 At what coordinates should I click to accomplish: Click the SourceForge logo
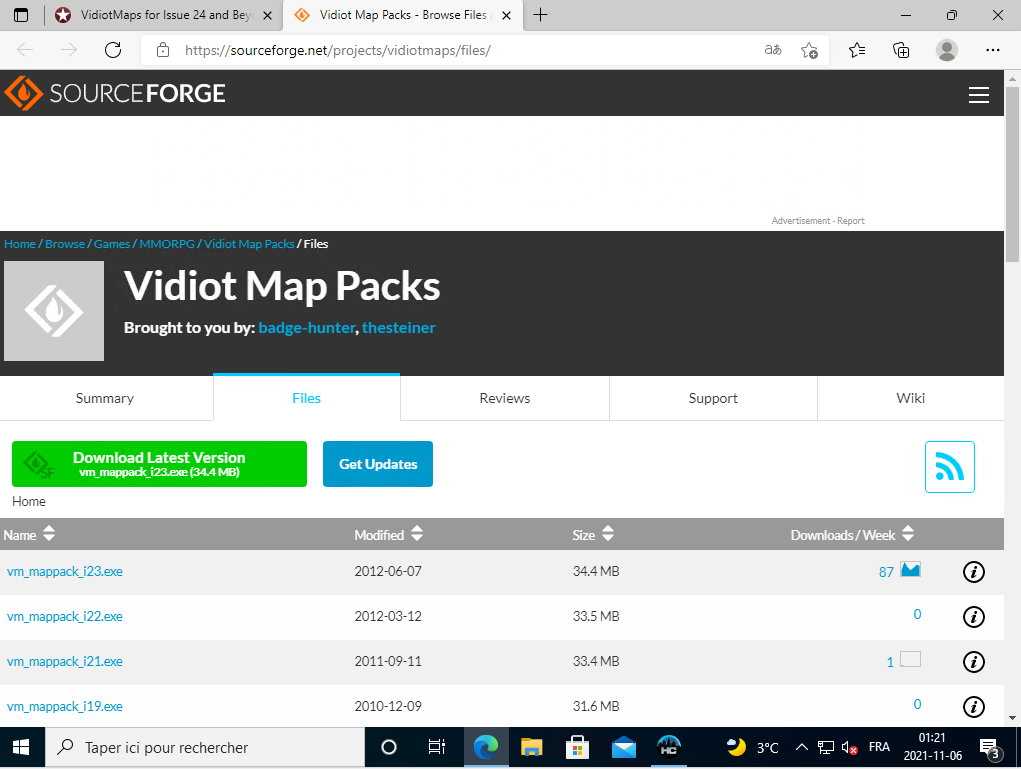point(115,93)
